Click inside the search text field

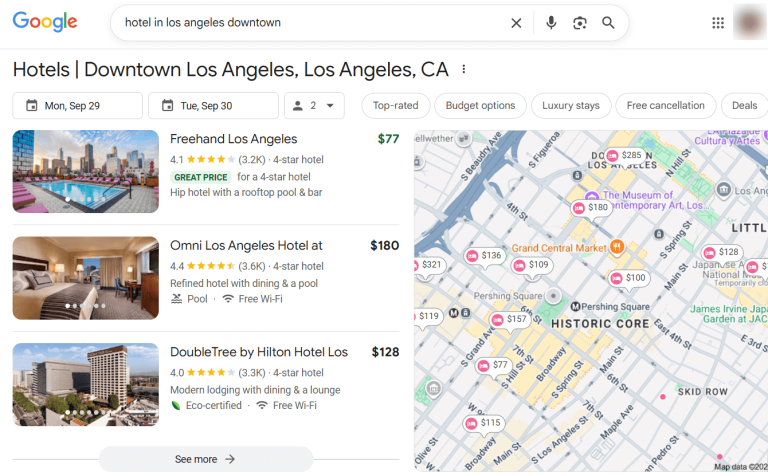pos(313,23)
